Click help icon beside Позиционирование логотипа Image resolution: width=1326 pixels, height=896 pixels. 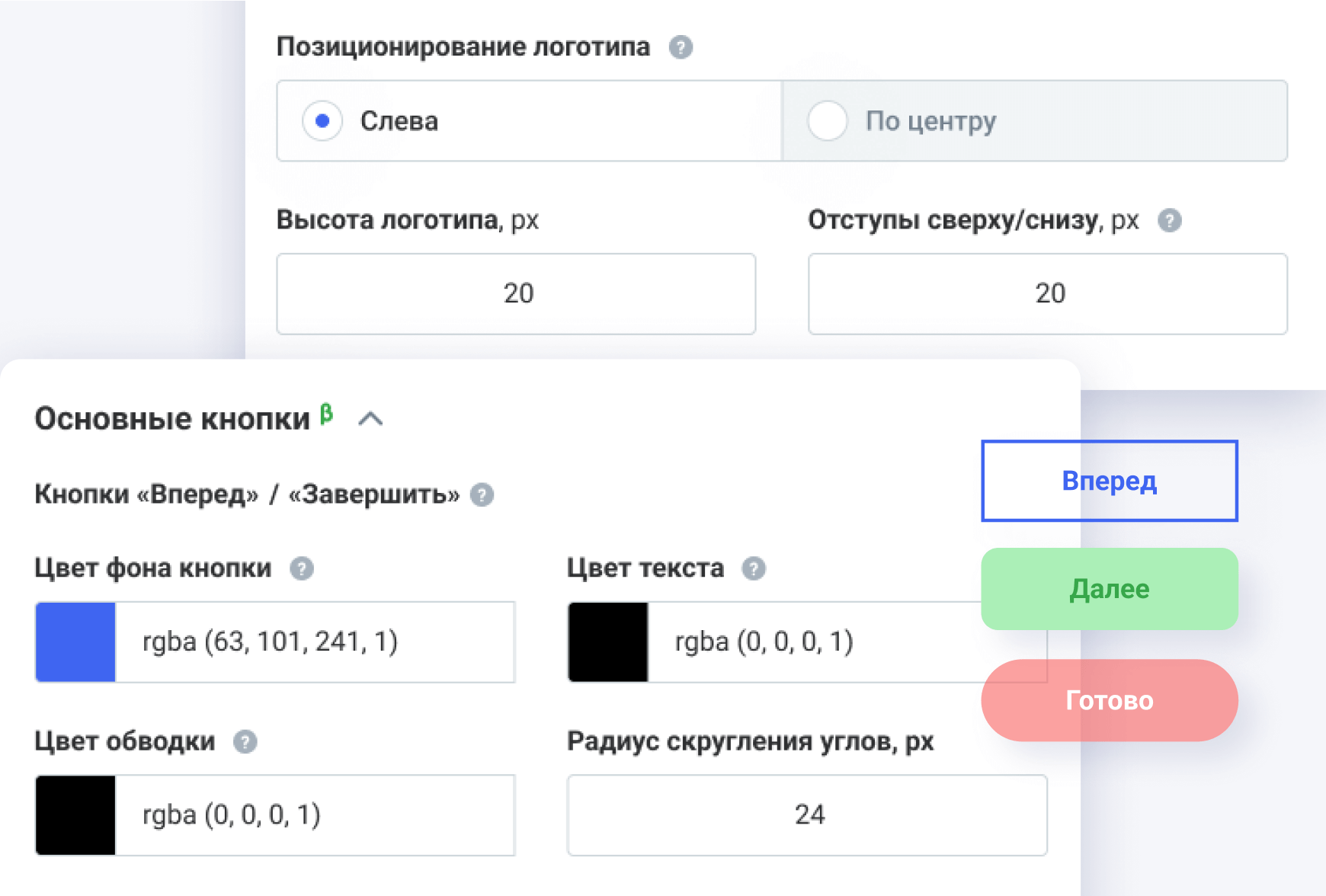[681, 47]
